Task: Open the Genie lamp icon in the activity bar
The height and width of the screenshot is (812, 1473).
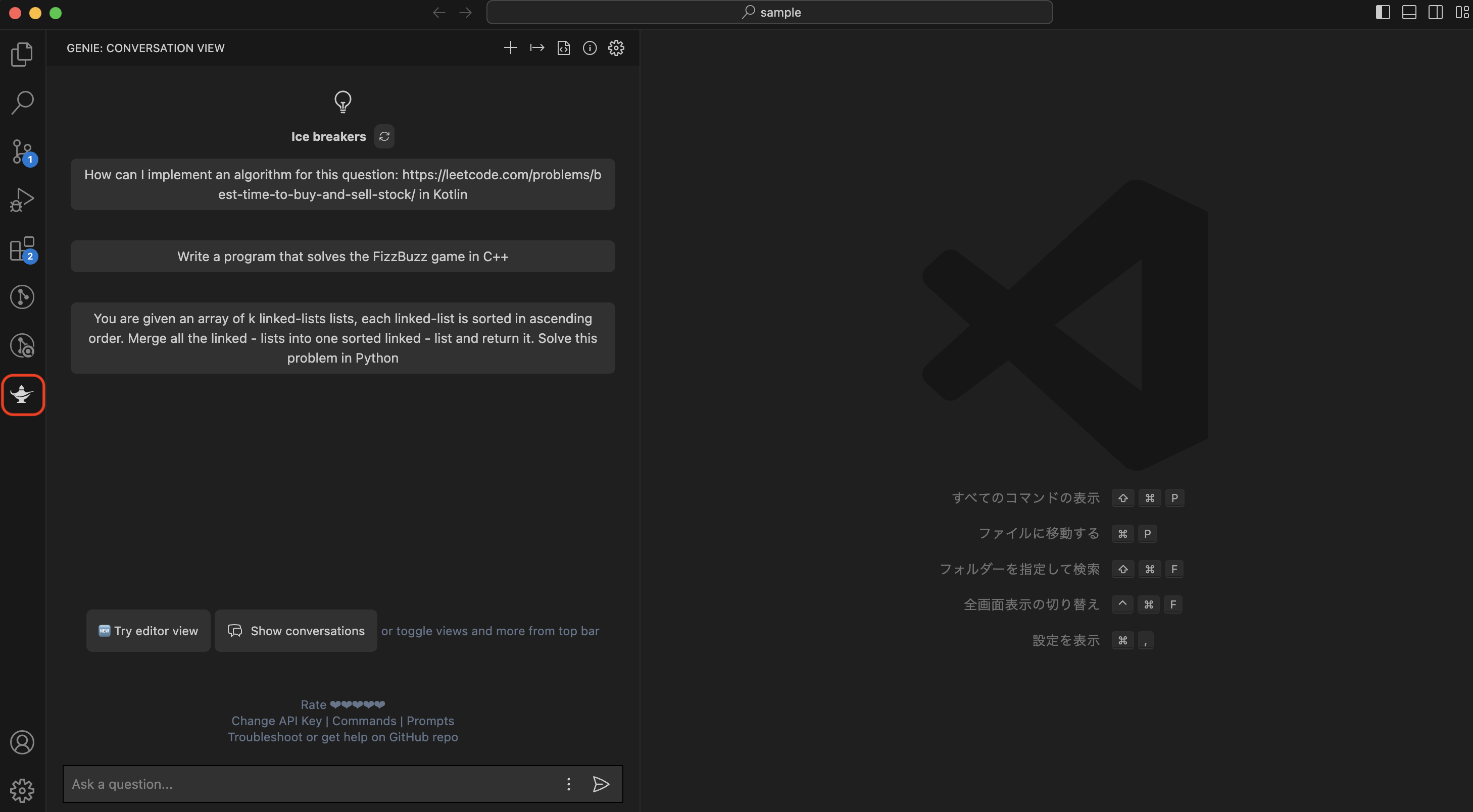Action: [x=22, y=394]
